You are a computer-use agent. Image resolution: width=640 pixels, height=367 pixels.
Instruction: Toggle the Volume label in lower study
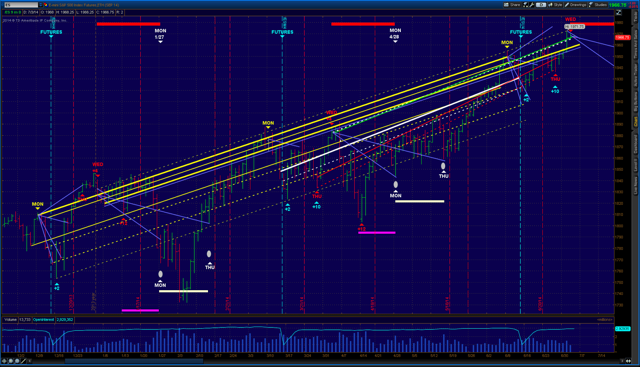point(11,320)
